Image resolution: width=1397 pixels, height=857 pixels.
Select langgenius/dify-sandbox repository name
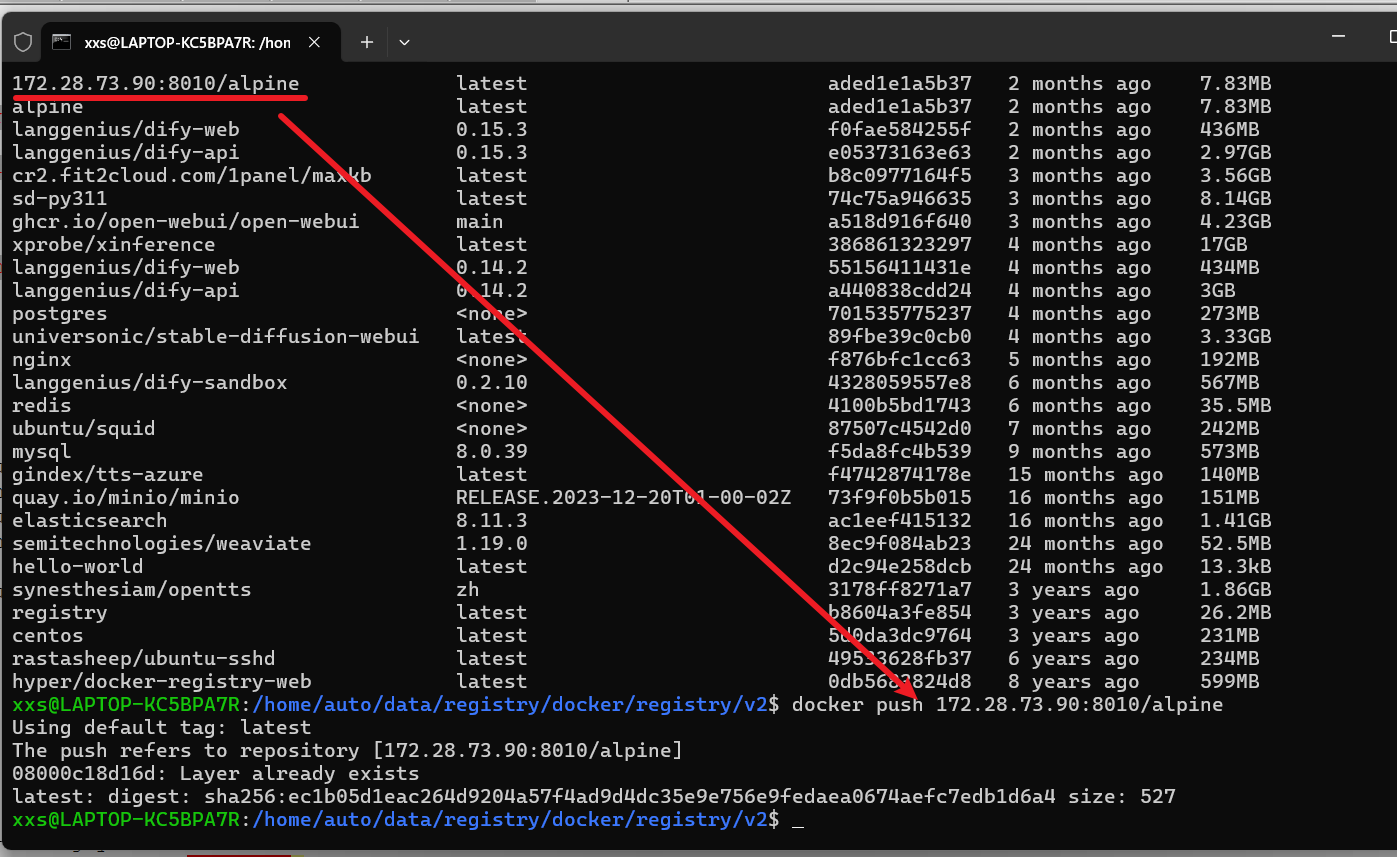coord(149,383)
